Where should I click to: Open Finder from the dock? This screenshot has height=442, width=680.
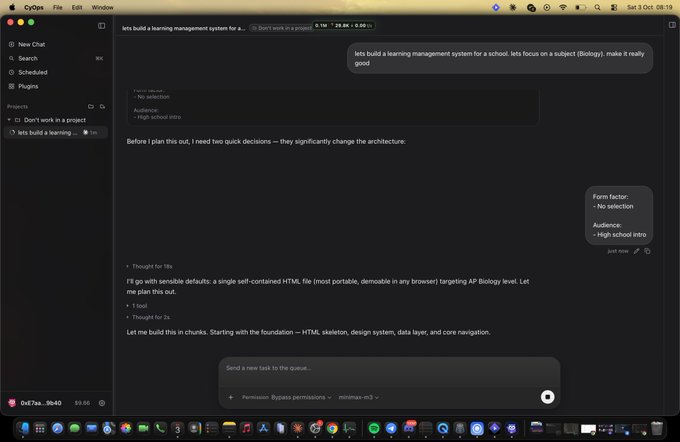[23, 429]
